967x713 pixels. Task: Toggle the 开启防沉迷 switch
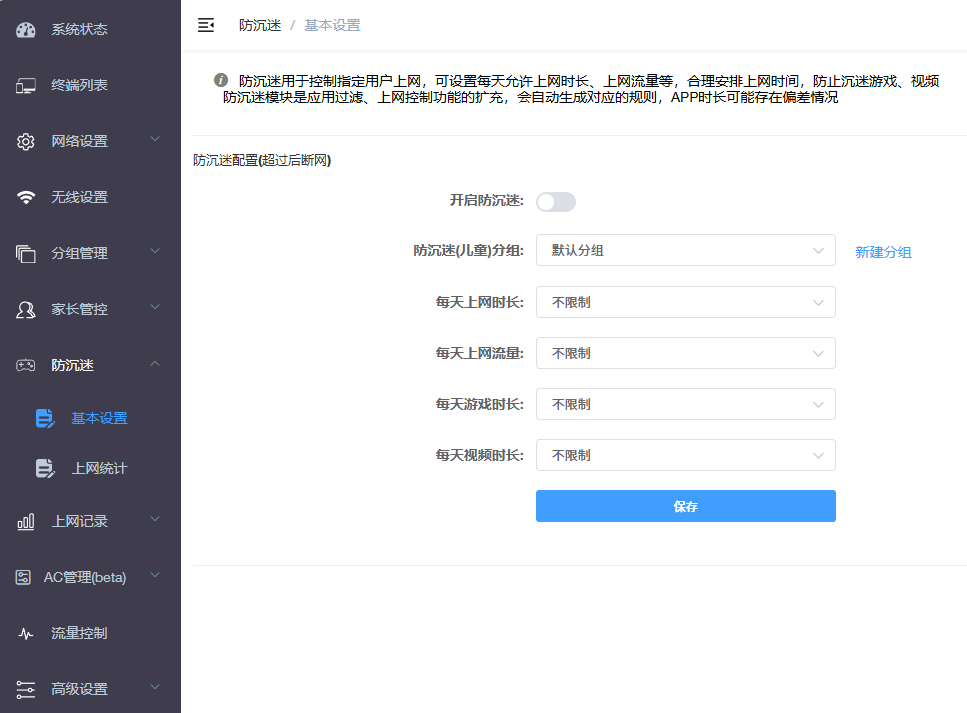[x=556, y=202]
